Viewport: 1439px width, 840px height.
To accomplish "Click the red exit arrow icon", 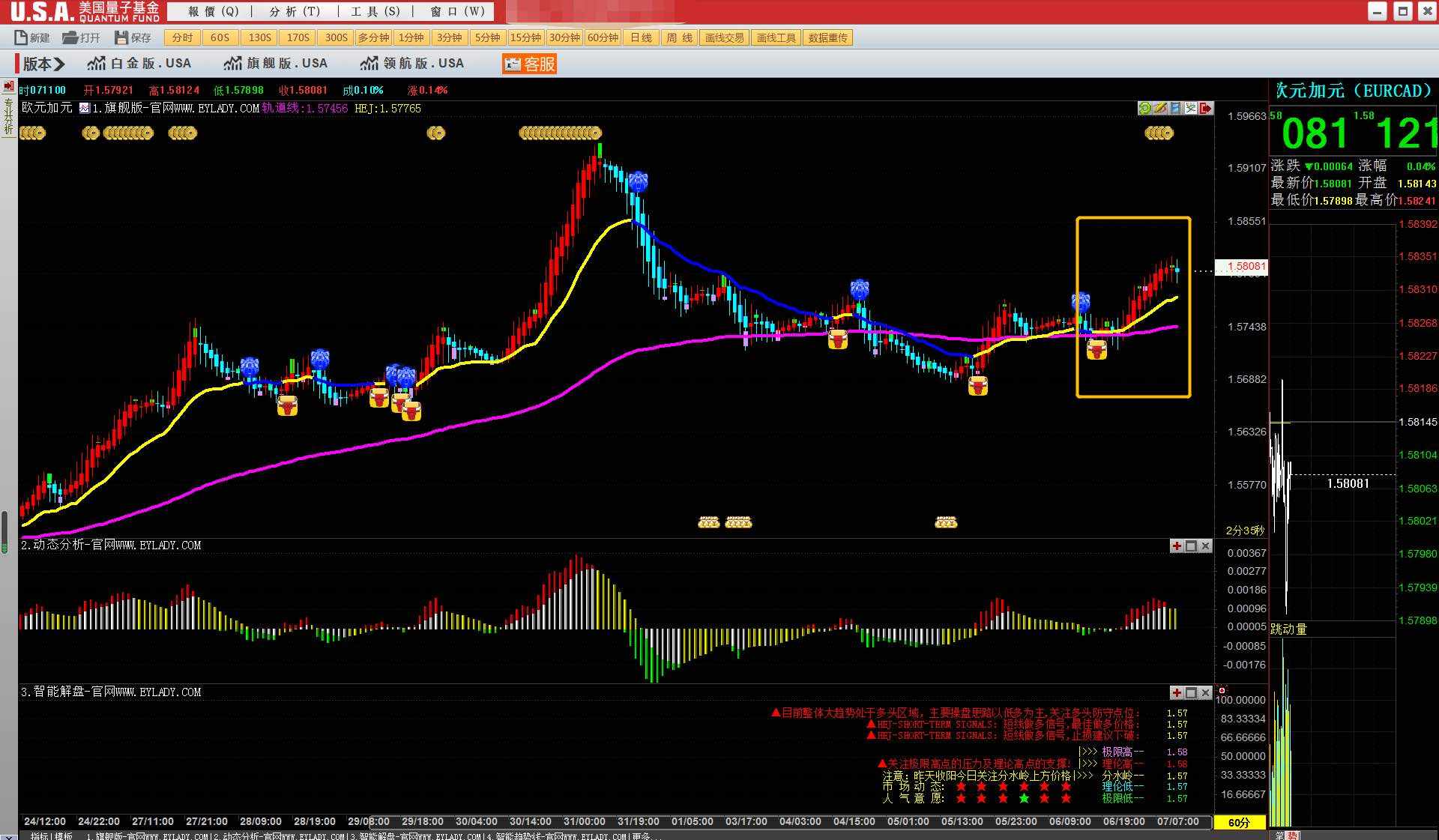I will pyautogui.click(x=1206, y=109).
